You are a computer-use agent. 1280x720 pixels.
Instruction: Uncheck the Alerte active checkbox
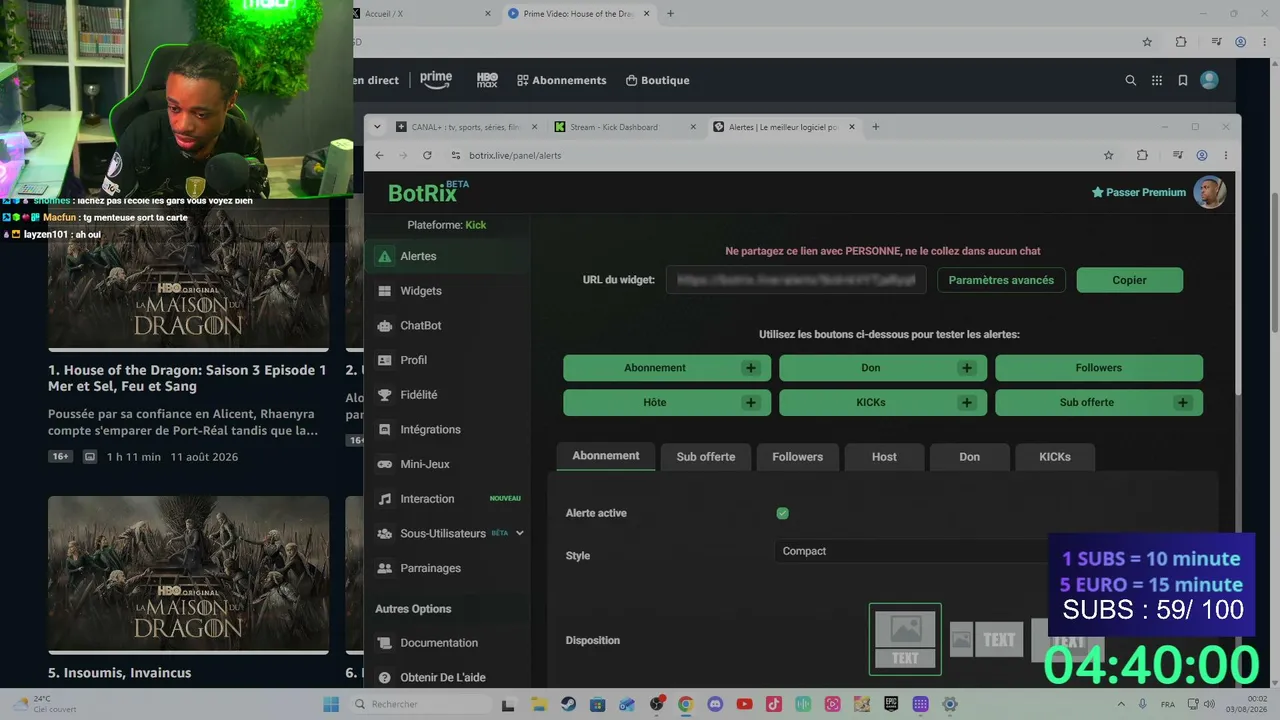click(x=782, y=513)
